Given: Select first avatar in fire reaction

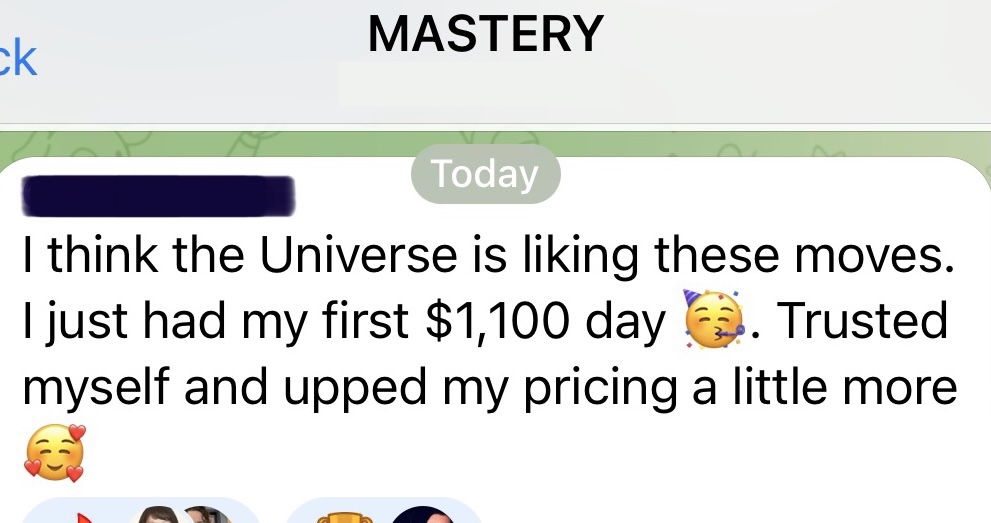Looking at the screenshot, I should click(x=160, y=514).
